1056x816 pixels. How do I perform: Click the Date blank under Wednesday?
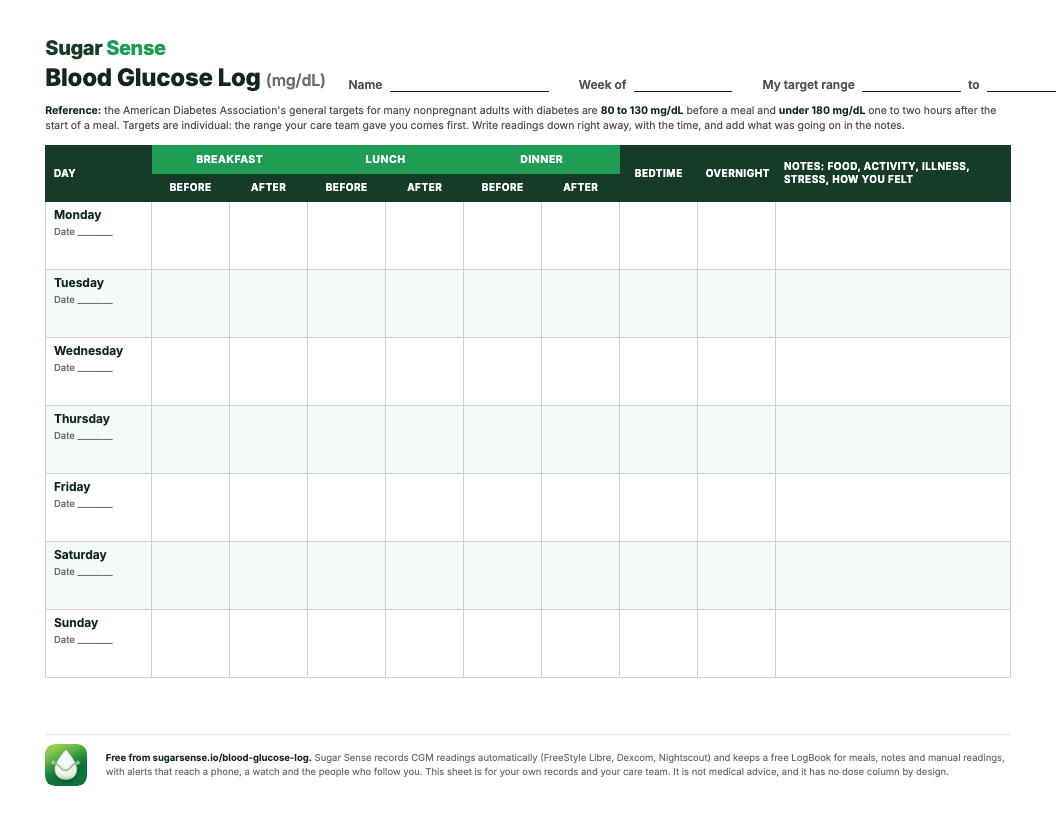95,370
